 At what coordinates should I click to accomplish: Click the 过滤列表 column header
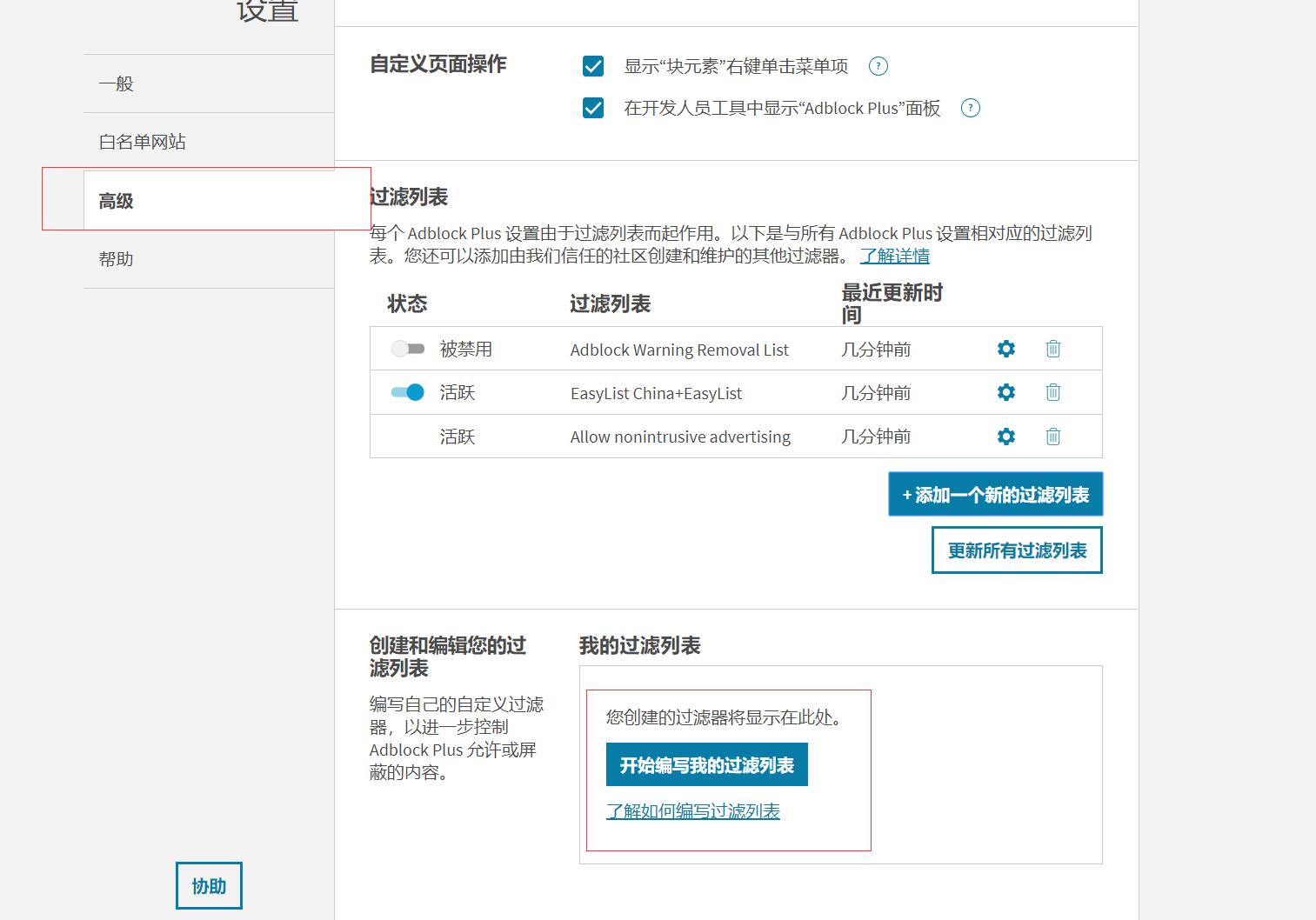(610, 303)
